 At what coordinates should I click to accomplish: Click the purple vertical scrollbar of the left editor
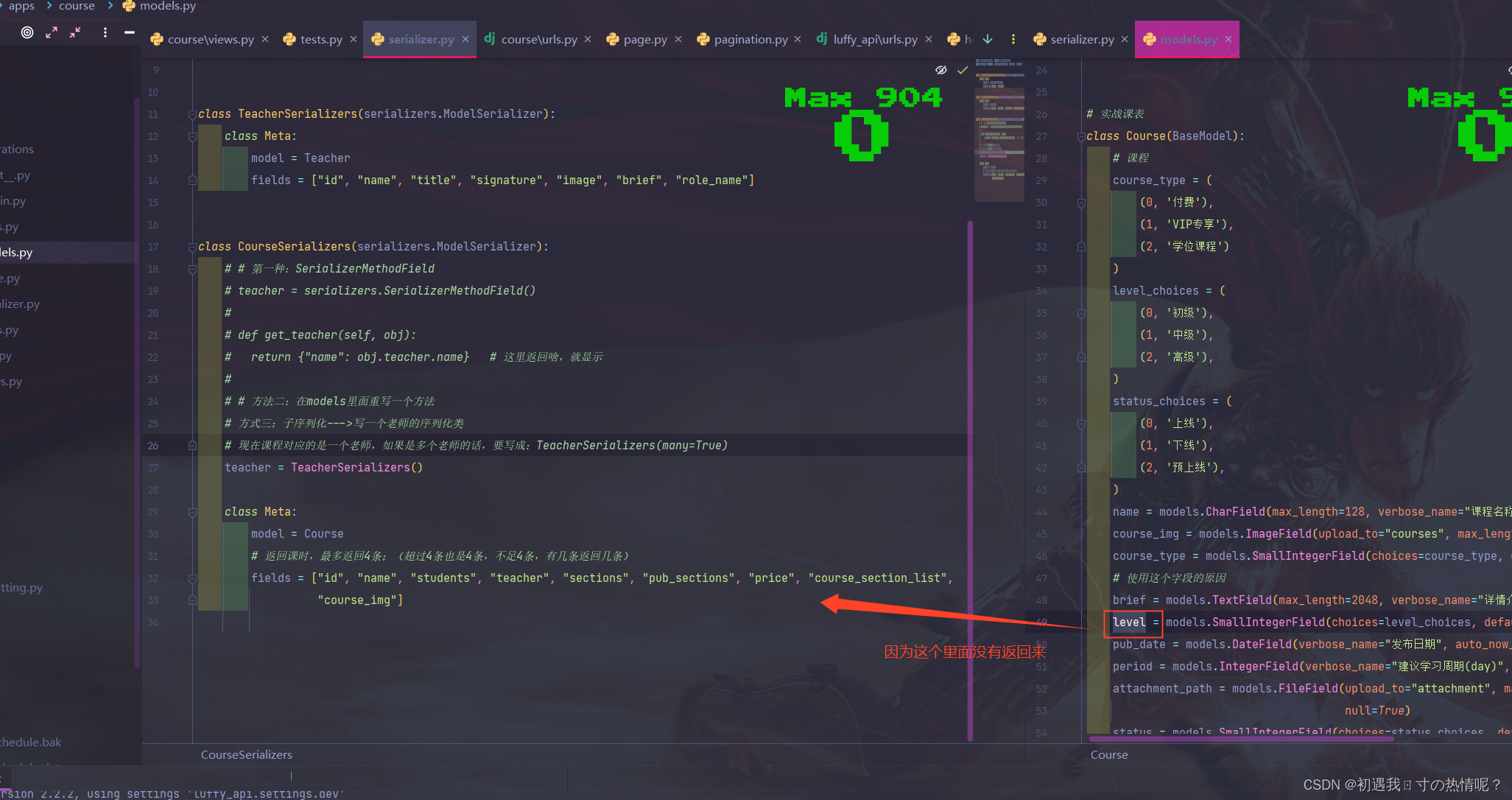pos(970,479)
